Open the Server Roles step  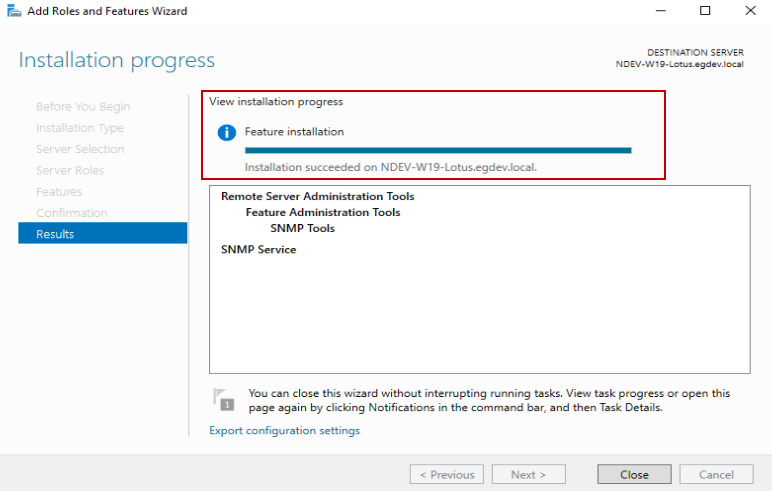(70, 170)
